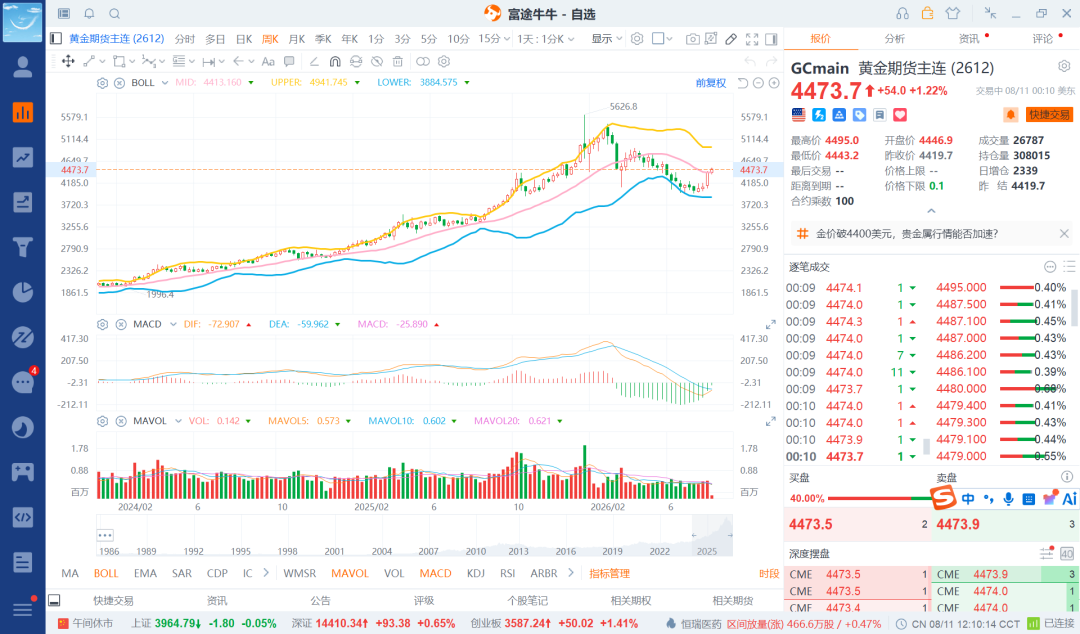
Task: Click the bell notifications icon in title bar
Action: tap(90, 14)
